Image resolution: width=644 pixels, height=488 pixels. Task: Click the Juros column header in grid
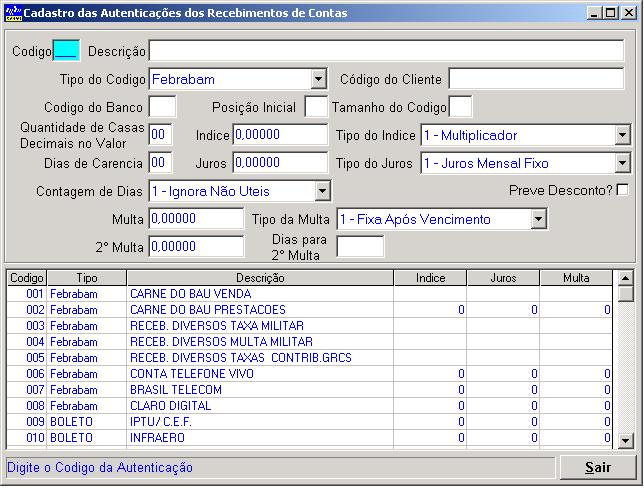(x=504, y=278)
